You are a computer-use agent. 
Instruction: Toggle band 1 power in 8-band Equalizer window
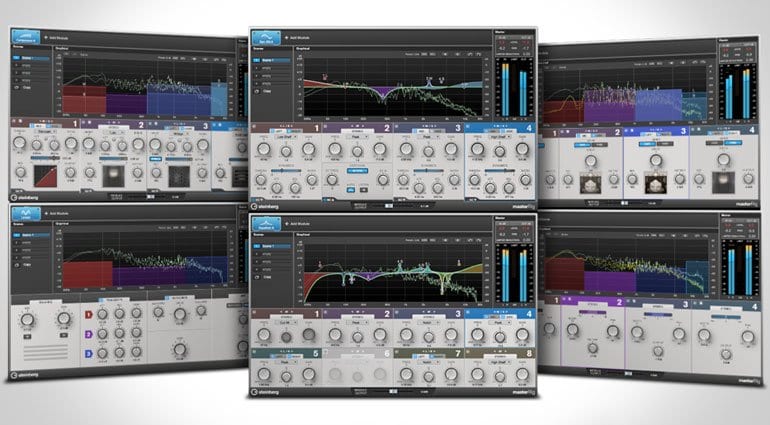pos(255,313)
